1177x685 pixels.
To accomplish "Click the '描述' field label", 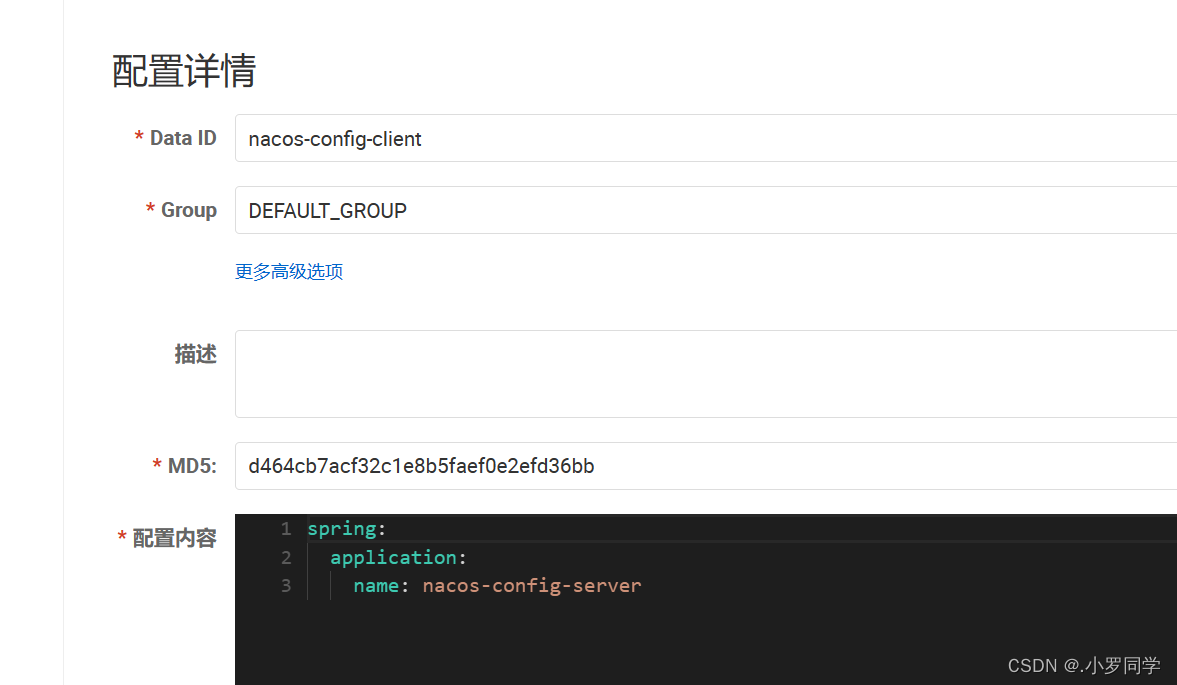I will click(x=196, y=354).
